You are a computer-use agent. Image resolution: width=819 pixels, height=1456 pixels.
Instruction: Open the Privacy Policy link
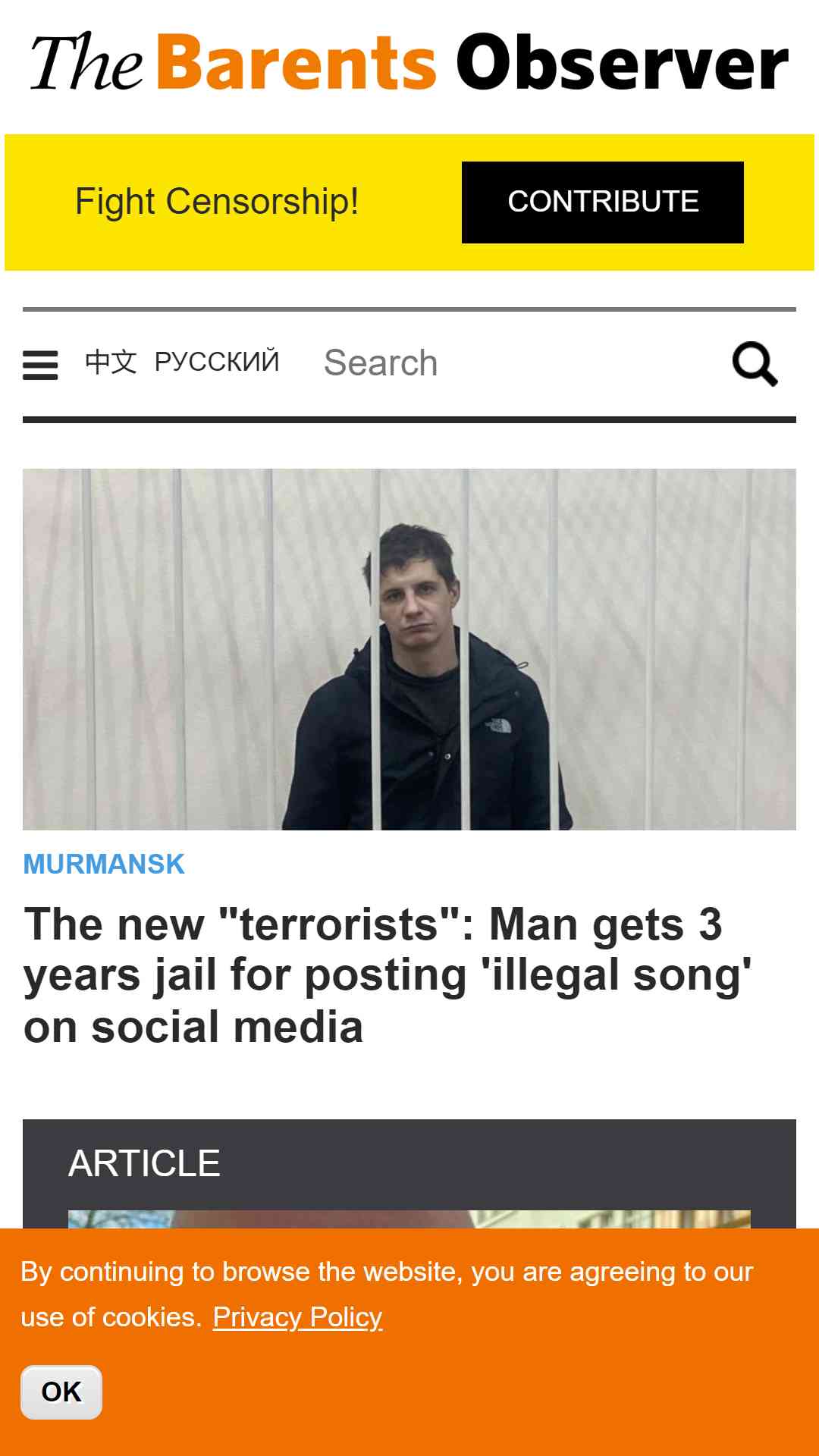pos(297,1317)
